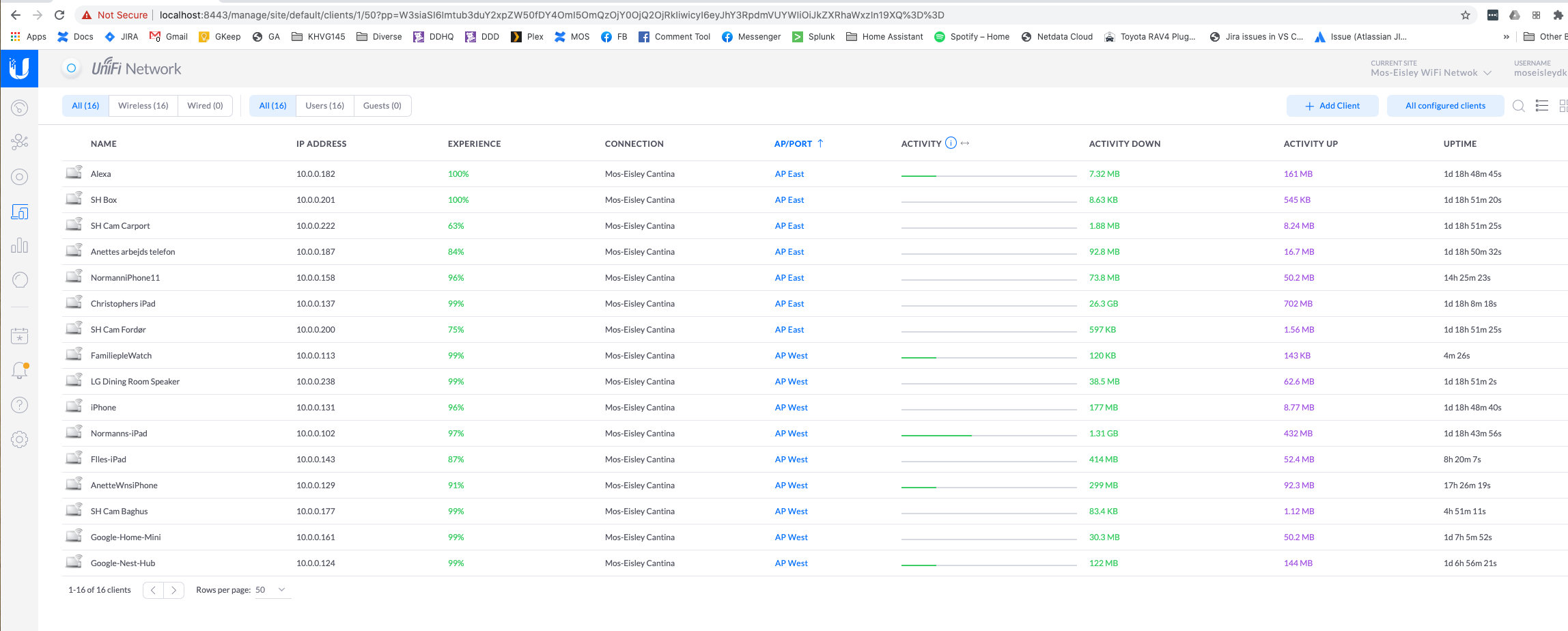Click the Add Client button

[x=1332, y=106]
